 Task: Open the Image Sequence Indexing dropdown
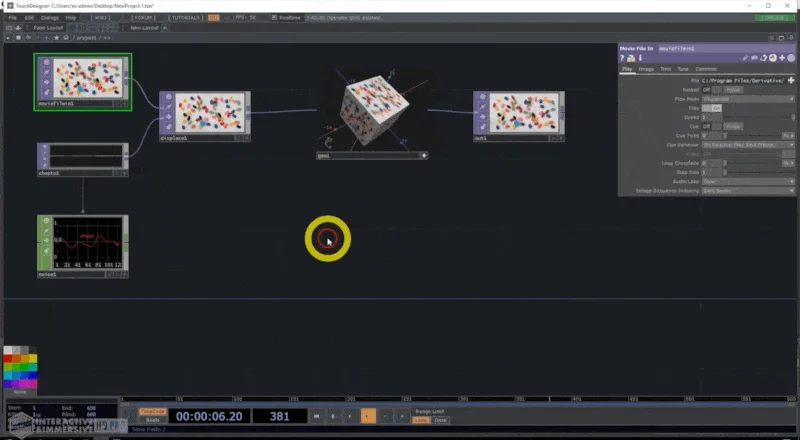(x=748, y=191)
